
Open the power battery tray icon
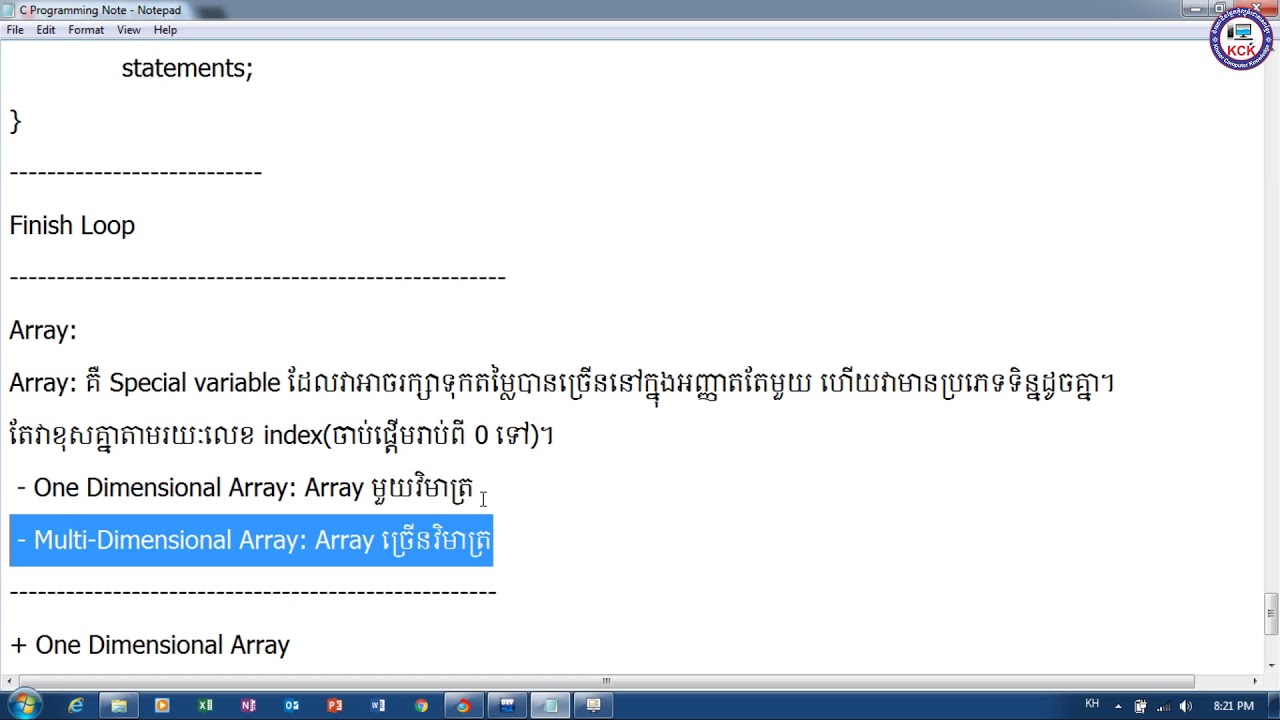[x=1140, y=706]
